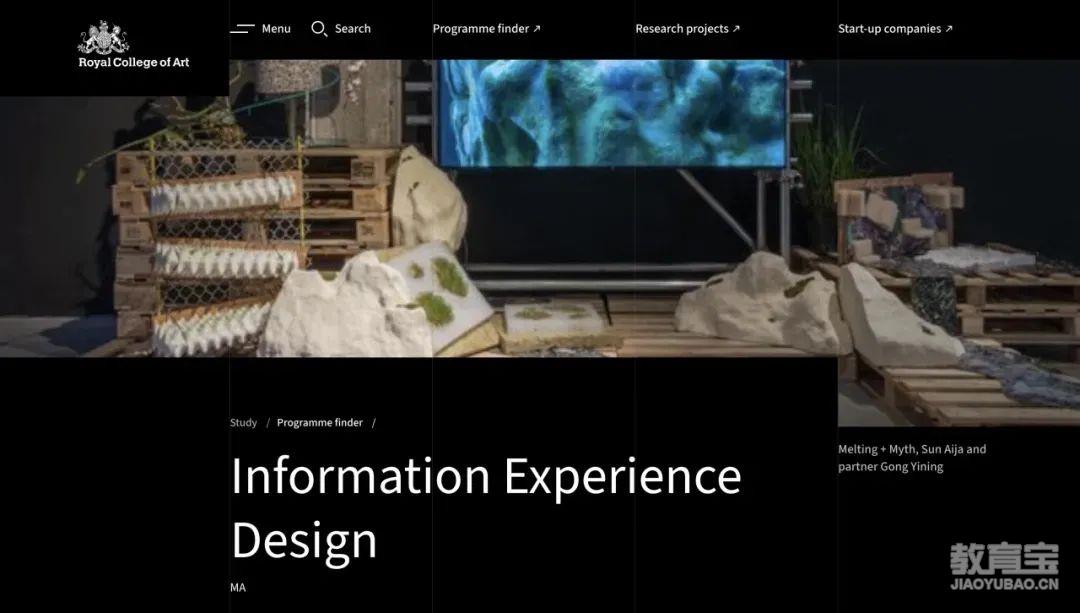
Task: Open the Programme finder link in header
Action: click(x=486, y=29)
